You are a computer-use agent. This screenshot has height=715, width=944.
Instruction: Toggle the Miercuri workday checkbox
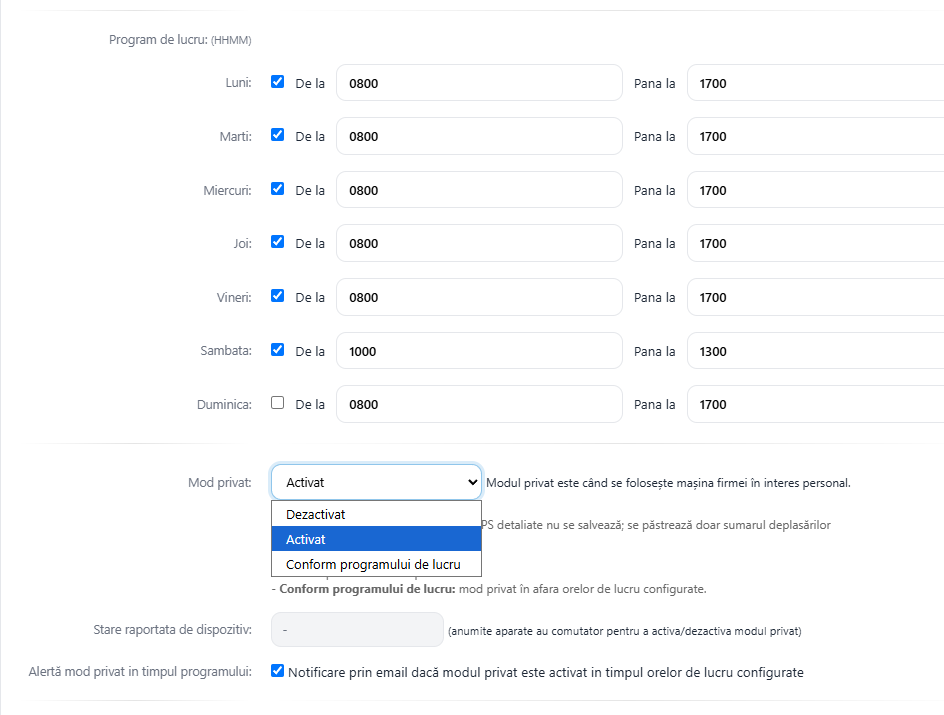278,189
